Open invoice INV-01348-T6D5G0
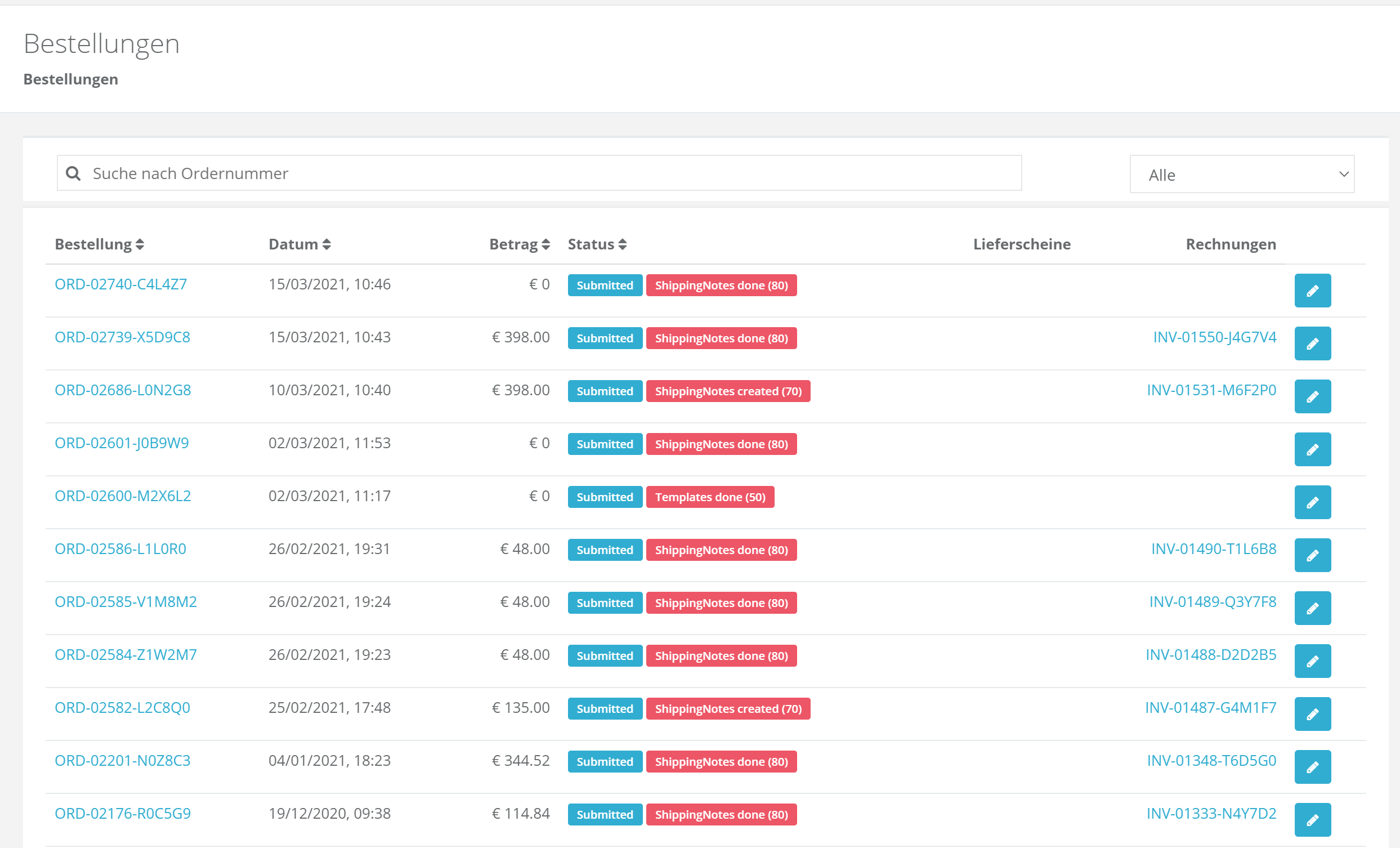The width and height of the screenshot is (1400, 848). (x=1211, y=760)
